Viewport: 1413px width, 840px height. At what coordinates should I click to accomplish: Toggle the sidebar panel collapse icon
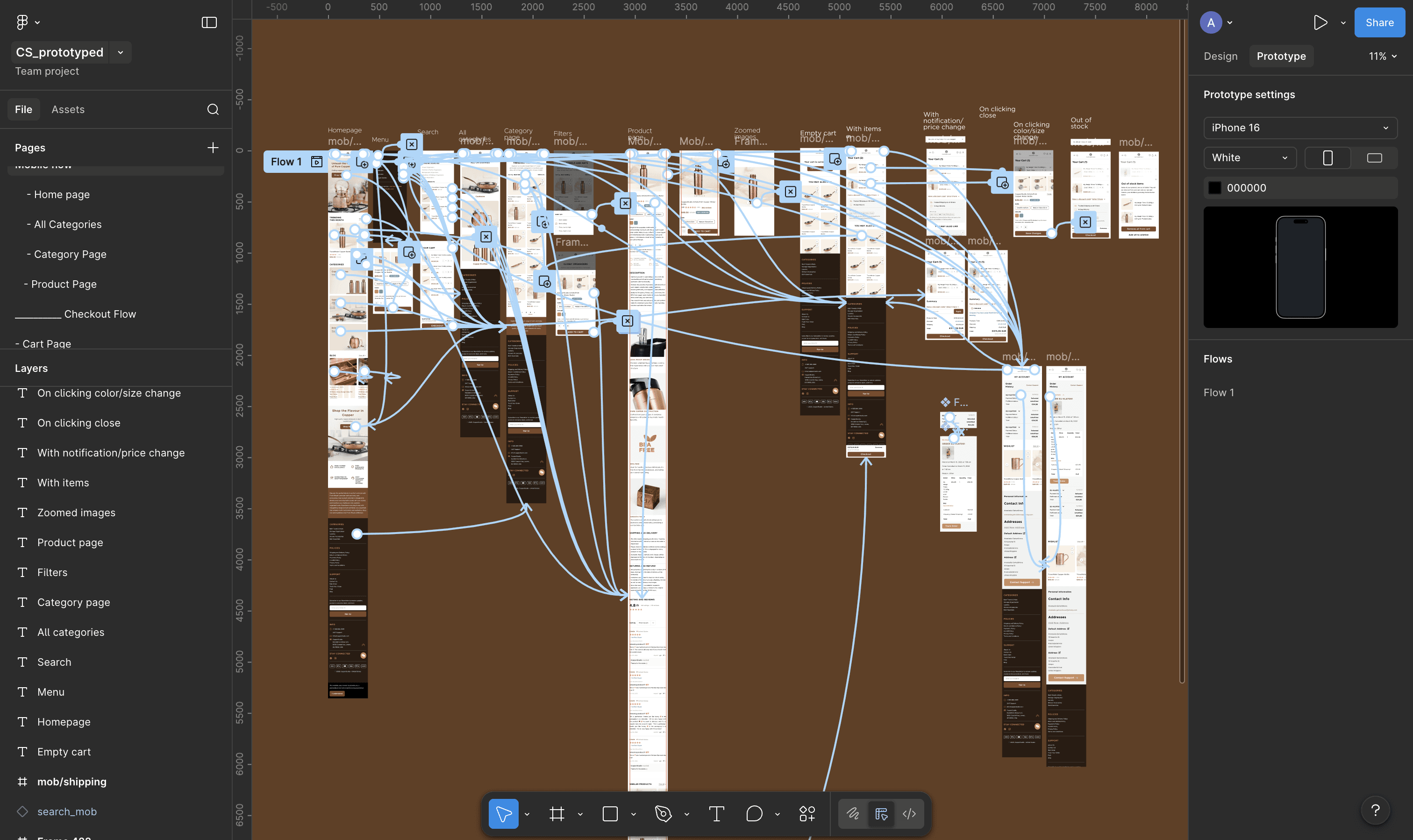(x=209, y=22)
